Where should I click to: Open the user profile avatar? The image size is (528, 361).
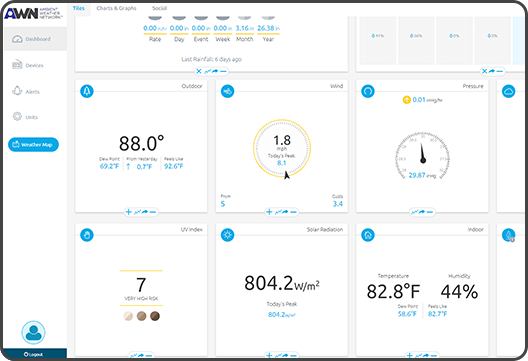pyautogui.click(x=33, y=332)
